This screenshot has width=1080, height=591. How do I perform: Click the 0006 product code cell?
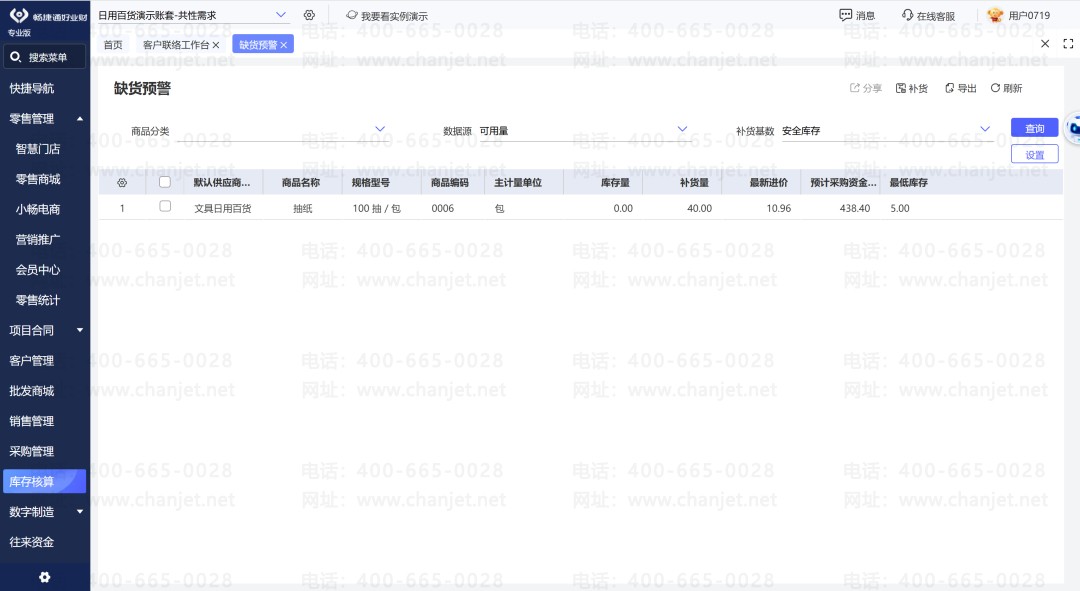click(x=443, y=208)
